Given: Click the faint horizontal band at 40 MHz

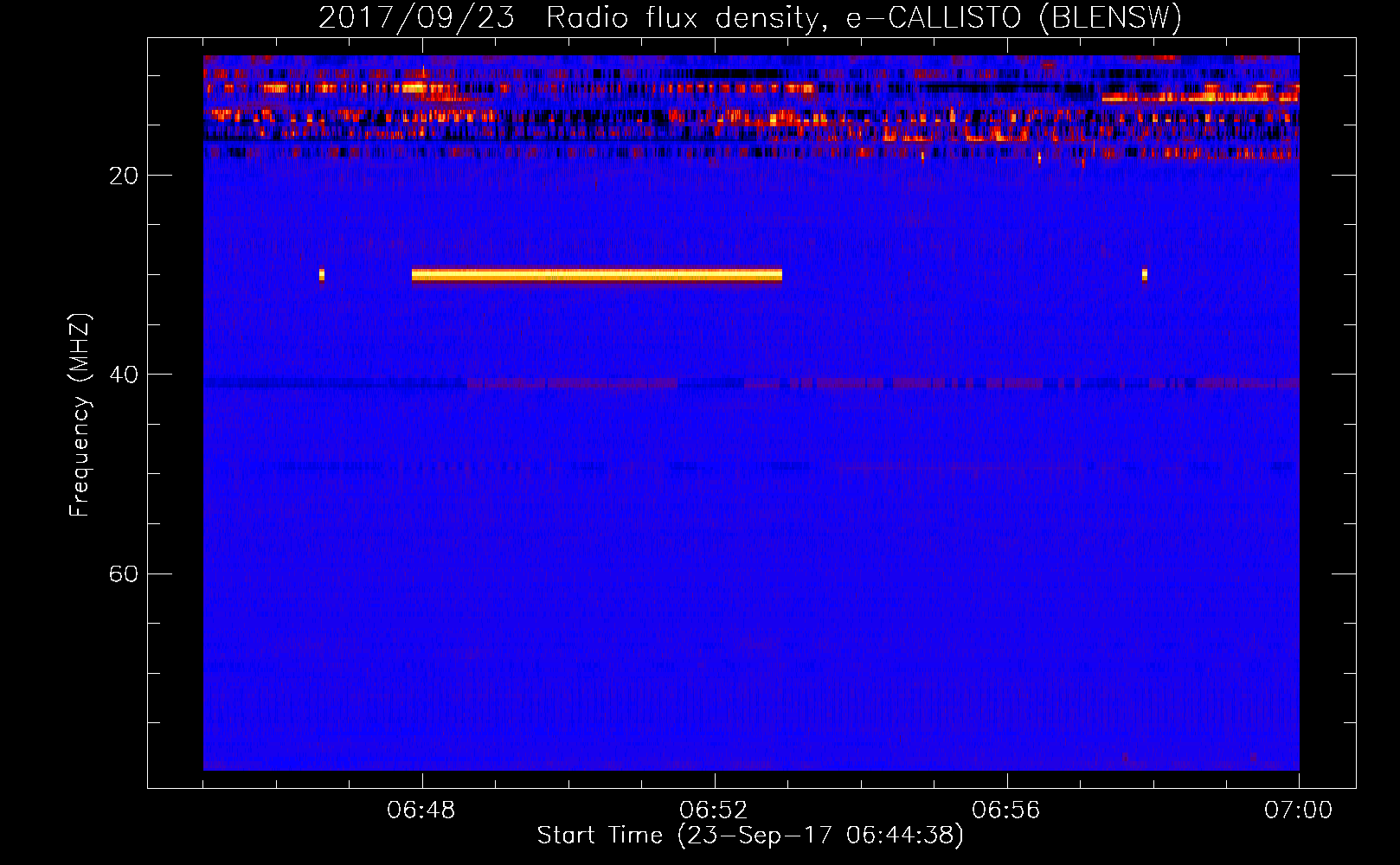Looking at the screenshot, I should coord(751,383).
